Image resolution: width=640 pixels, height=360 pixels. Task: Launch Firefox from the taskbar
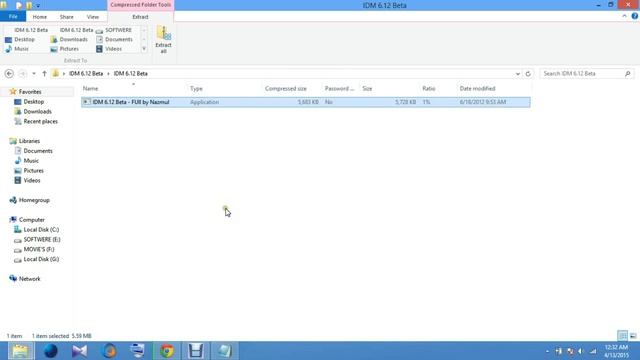[x=109, y=351]
